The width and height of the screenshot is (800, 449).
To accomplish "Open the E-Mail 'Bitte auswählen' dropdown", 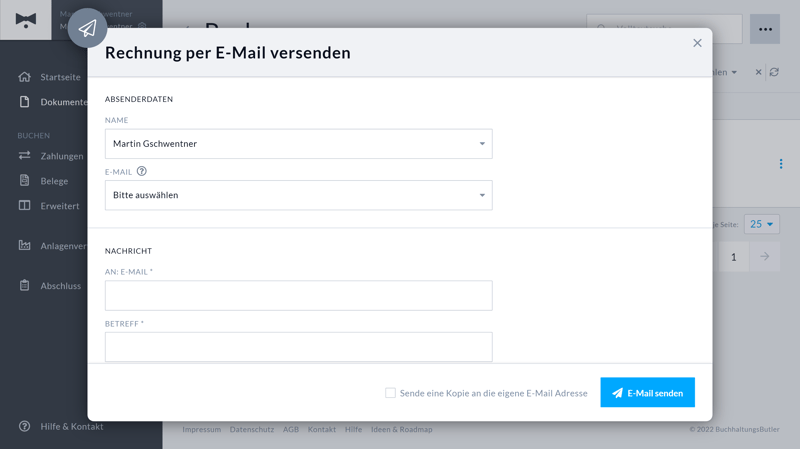I will 298,195.
